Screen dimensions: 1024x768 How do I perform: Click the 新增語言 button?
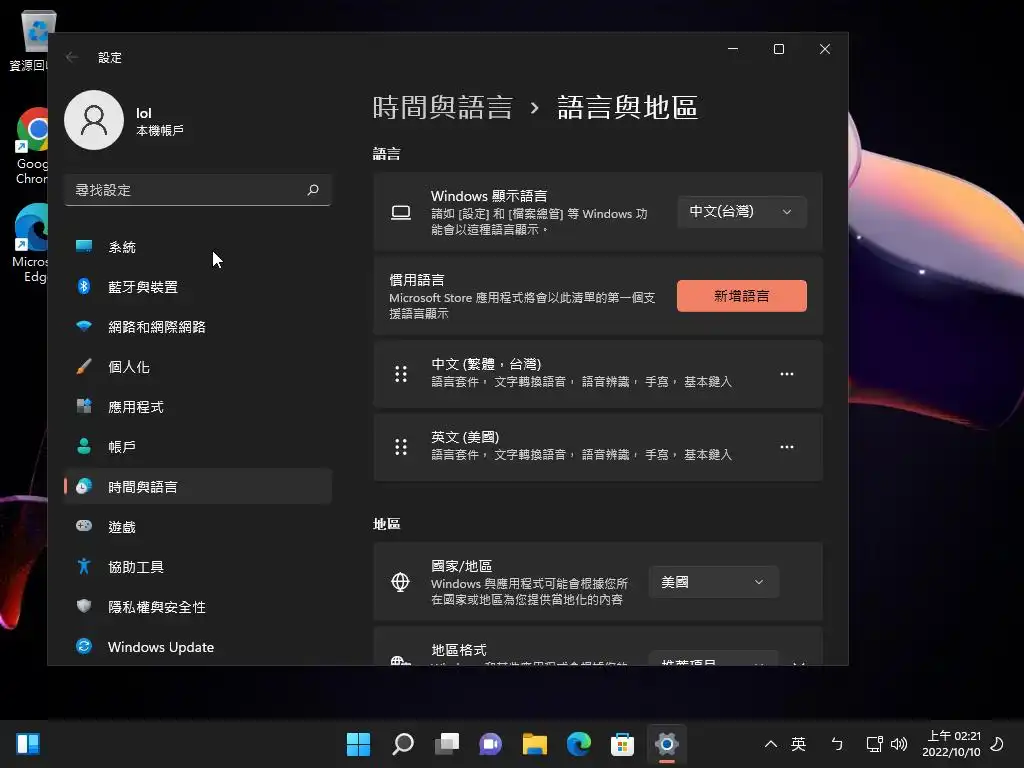pyautogui.click(x=742, y=296)
